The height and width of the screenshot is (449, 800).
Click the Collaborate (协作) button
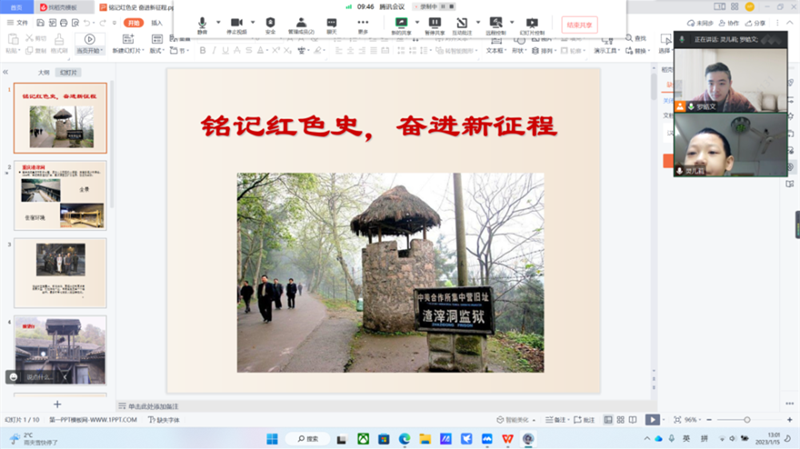[729, 23]
